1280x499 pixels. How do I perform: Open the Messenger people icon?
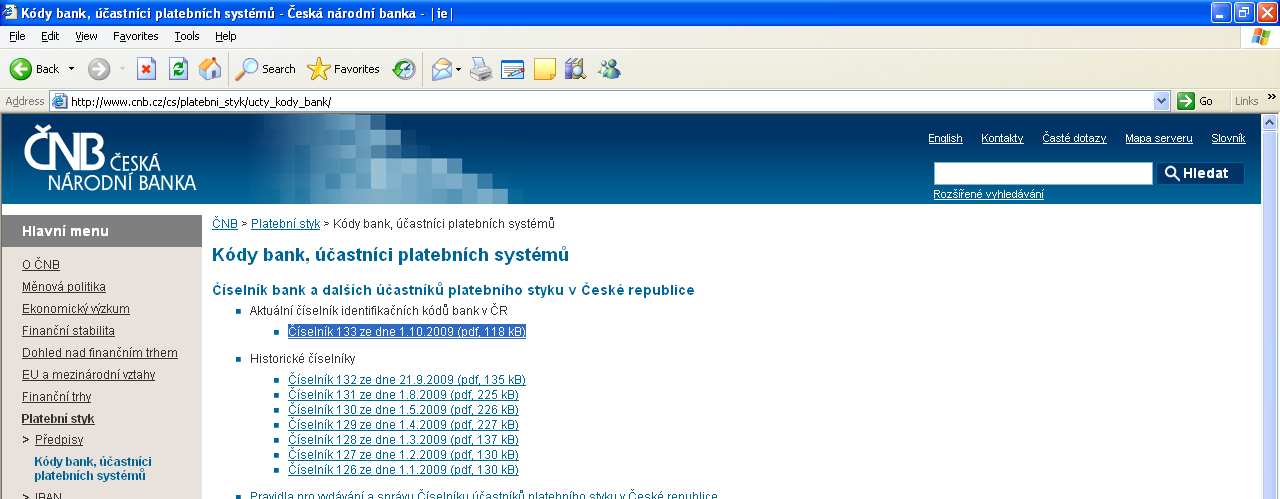click(609, 69)
